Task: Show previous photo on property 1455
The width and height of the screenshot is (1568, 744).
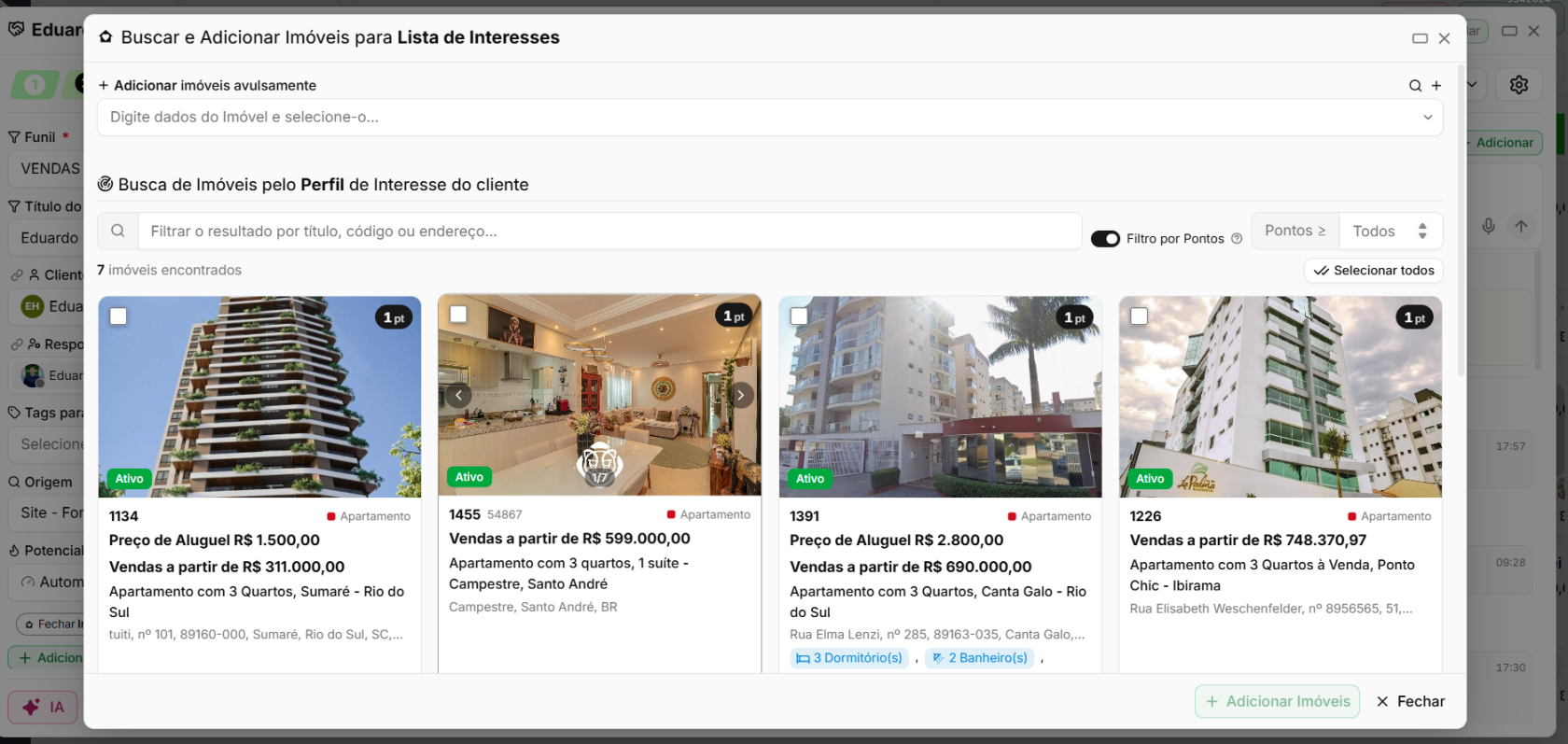Action: click(x=458, y=395)
